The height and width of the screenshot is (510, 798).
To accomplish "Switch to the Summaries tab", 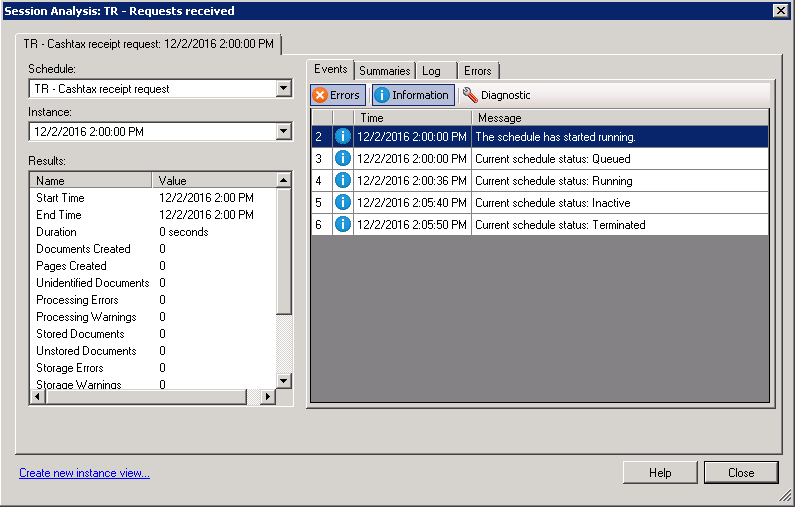I will [x=384, y=71].
